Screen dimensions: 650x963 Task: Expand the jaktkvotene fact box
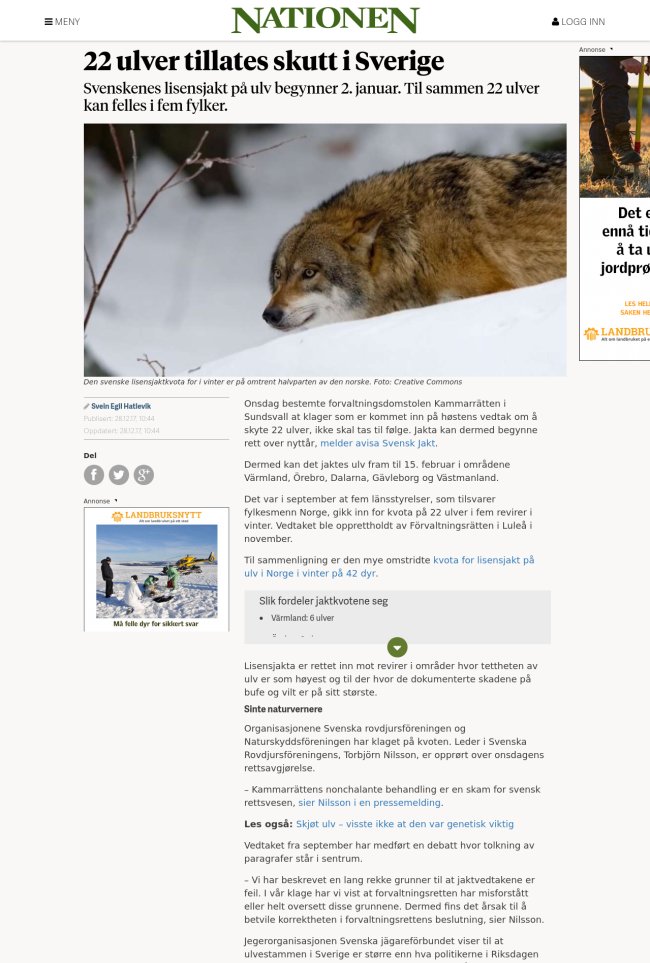pyautogui.click(x=397, y=647)
